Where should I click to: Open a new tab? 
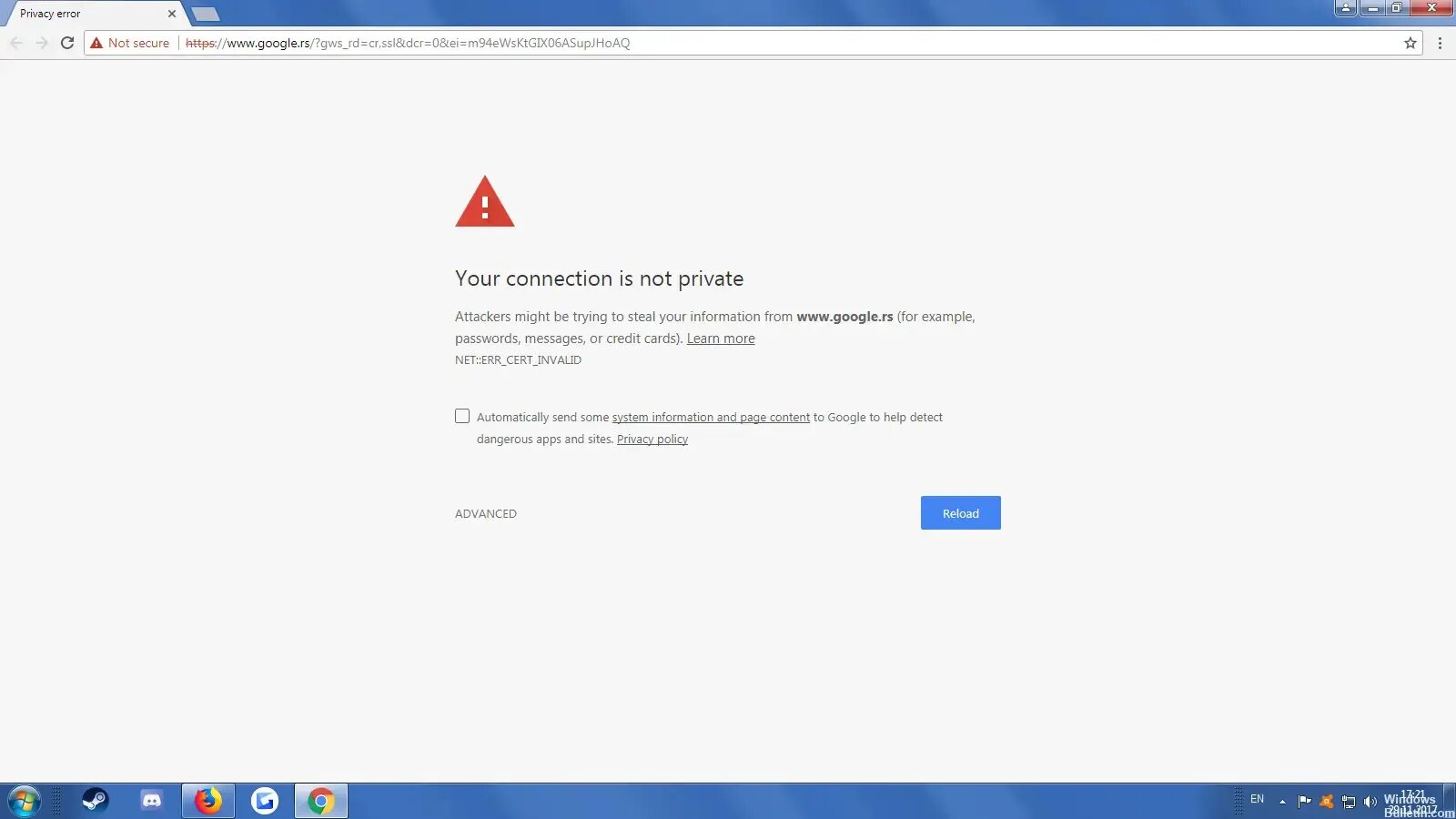[206, 14]
